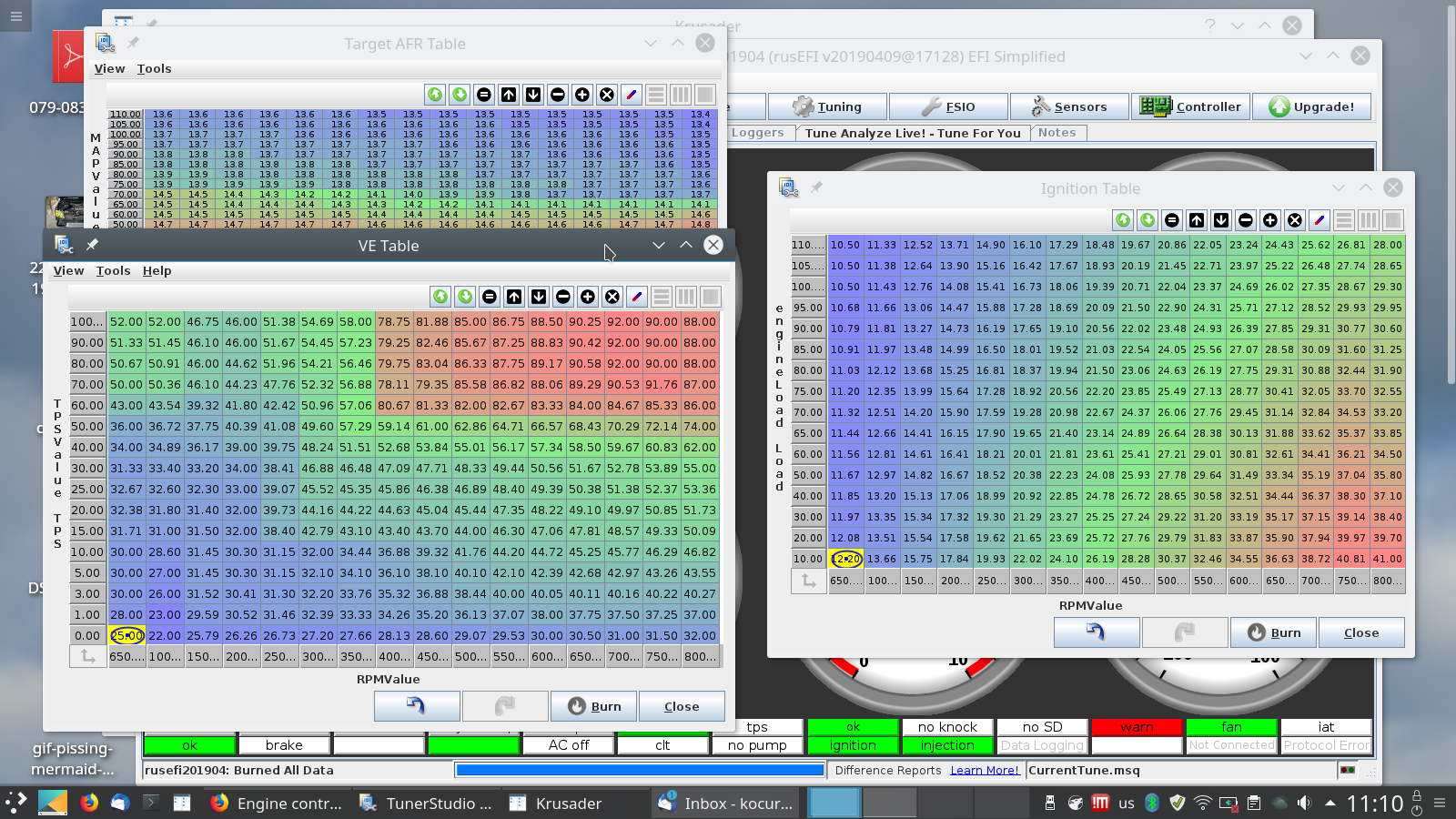1456x819 pixels.
Task: Open View menu in VE Table window
Action: pos(68,271)
